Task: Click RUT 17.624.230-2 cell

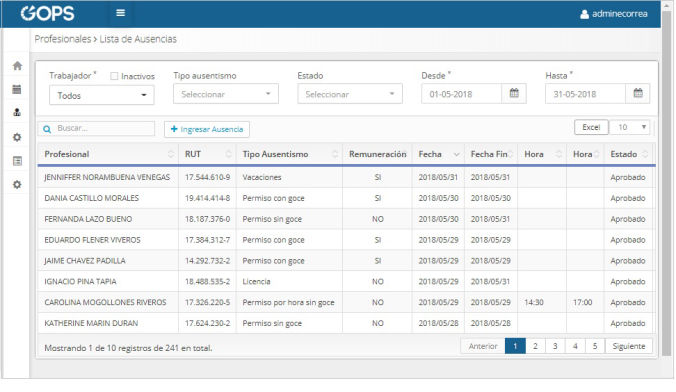Action: 207,323
